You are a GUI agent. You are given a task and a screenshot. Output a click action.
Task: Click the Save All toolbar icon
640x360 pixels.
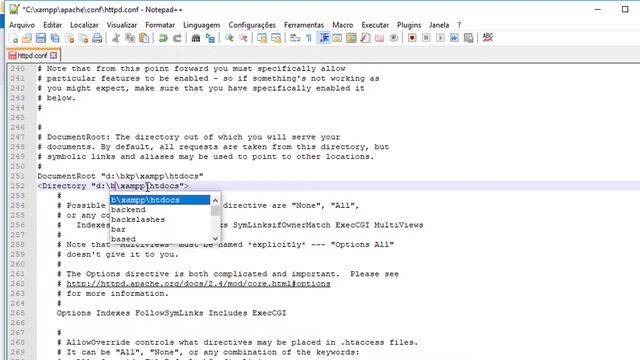55,38
